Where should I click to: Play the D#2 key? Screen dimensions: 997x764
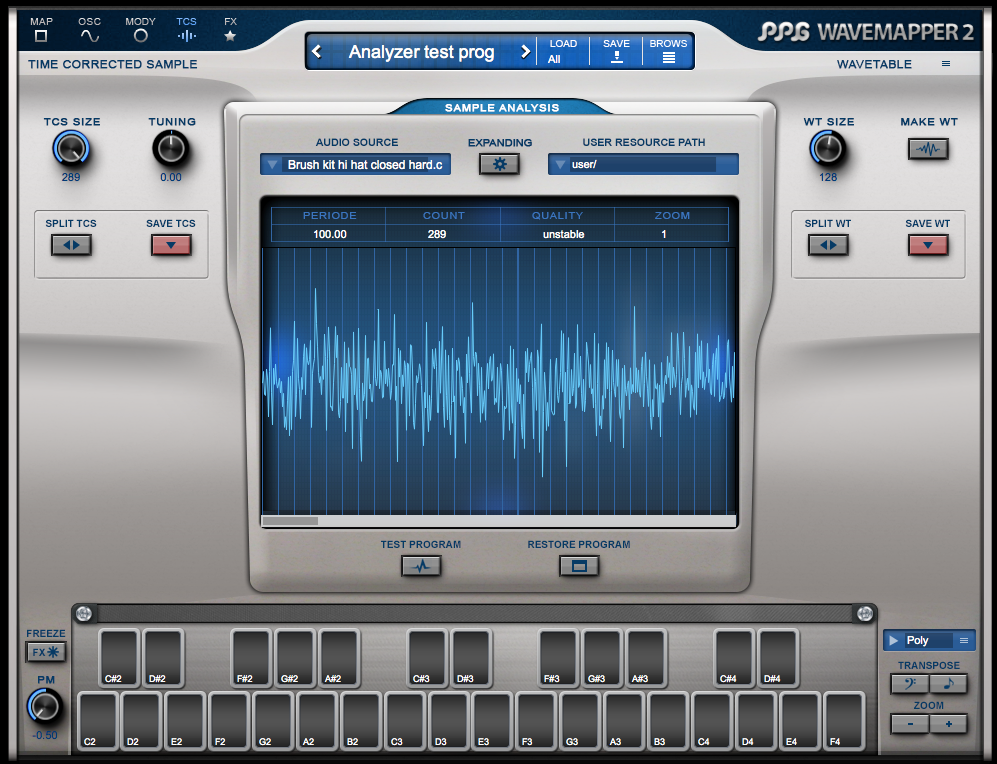[x=163, y=658]
